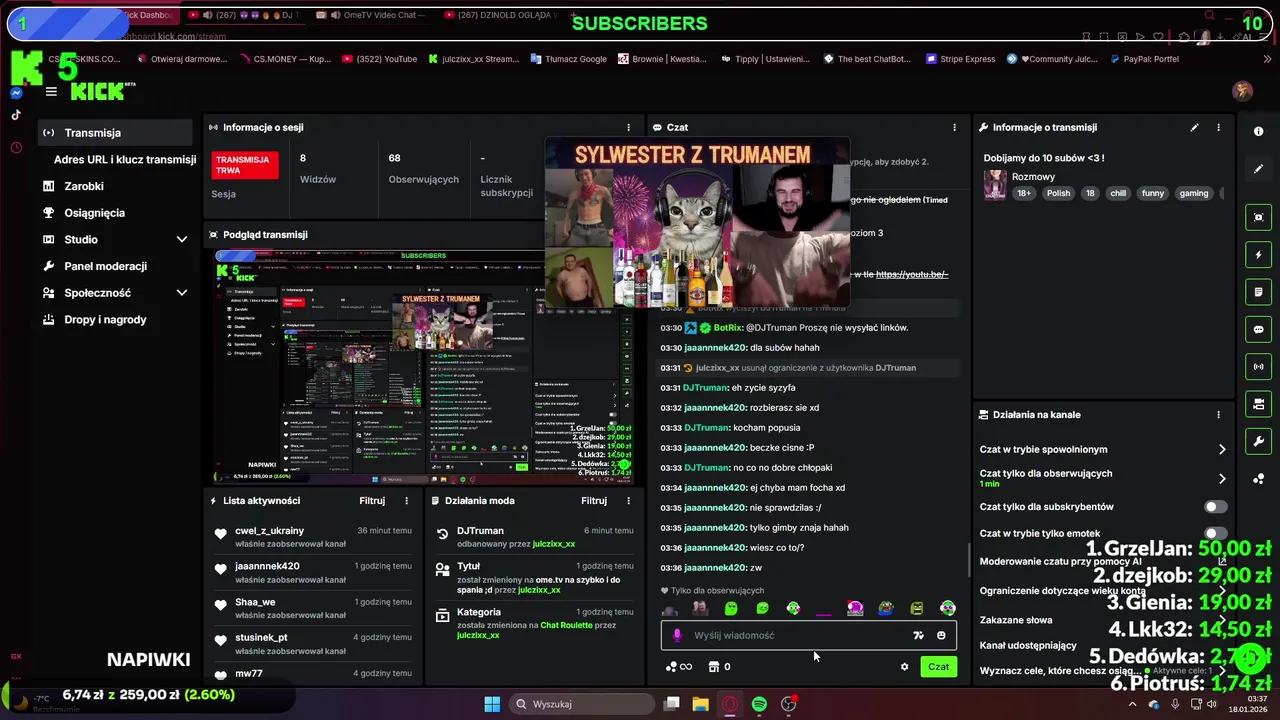
Task: Select Transmisja in the left menu
Action: [x=116, y=133]
